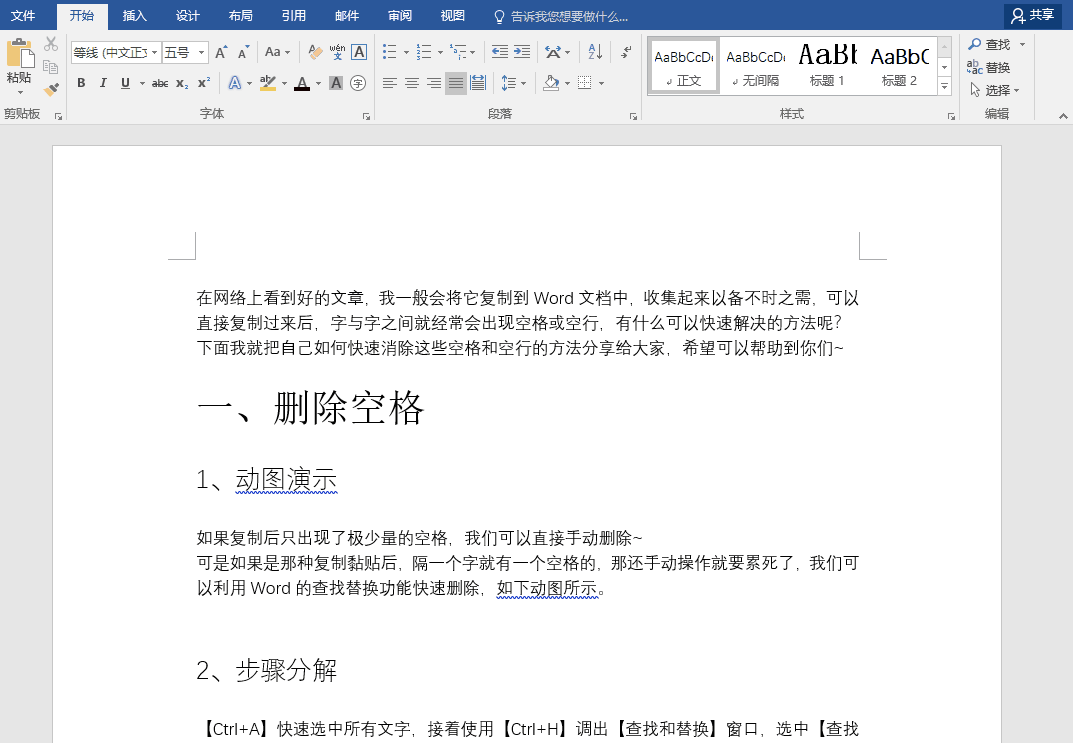Apply character border with the boxed A icon

click(x=359, y=52)
